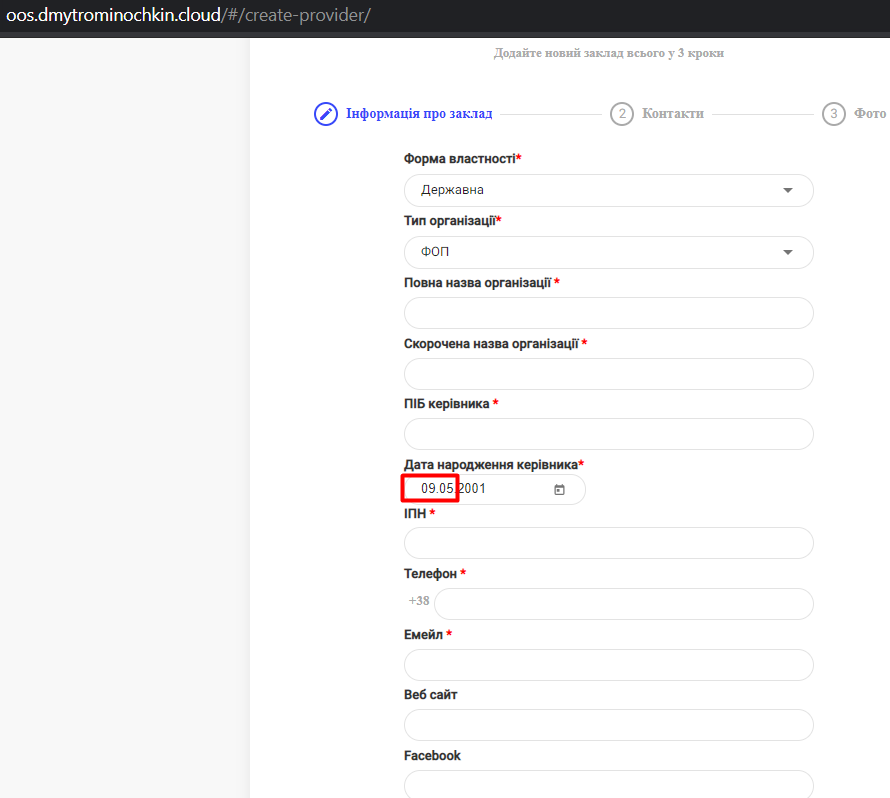Click the +38 phone prefix text
Viewport: 890px width, 798px height.
[419, 600]
